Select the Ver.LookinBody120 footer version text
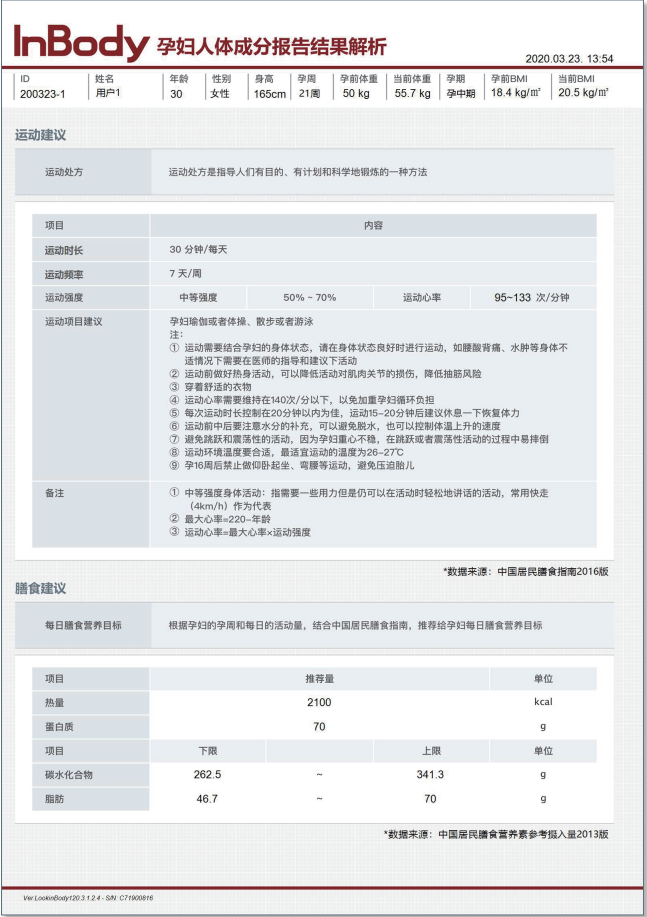The width and height of the screenshot is (647, 917). coord(88,898)
